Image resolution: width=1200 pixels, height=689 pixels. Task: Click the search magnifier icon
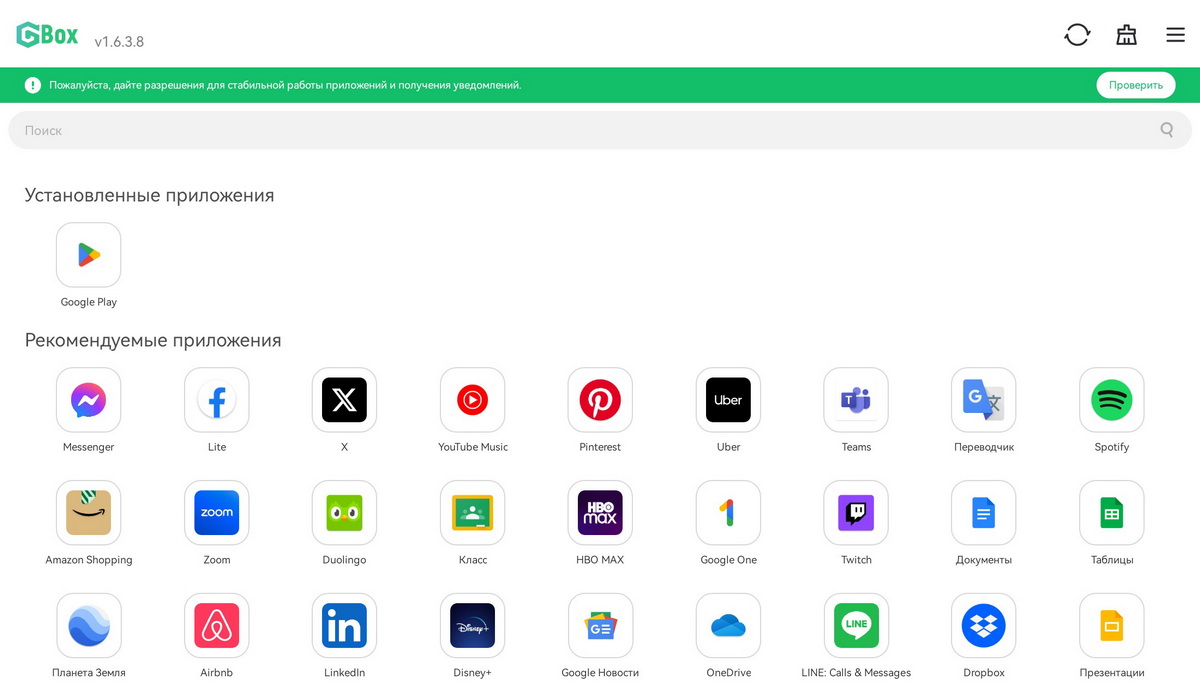point(1167,130)
